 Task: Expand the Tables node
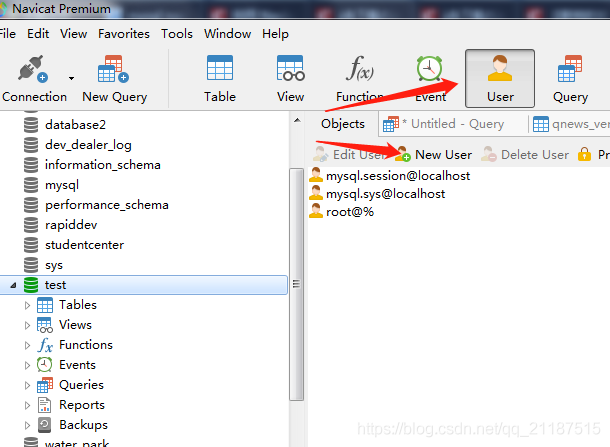pos(27,305)
